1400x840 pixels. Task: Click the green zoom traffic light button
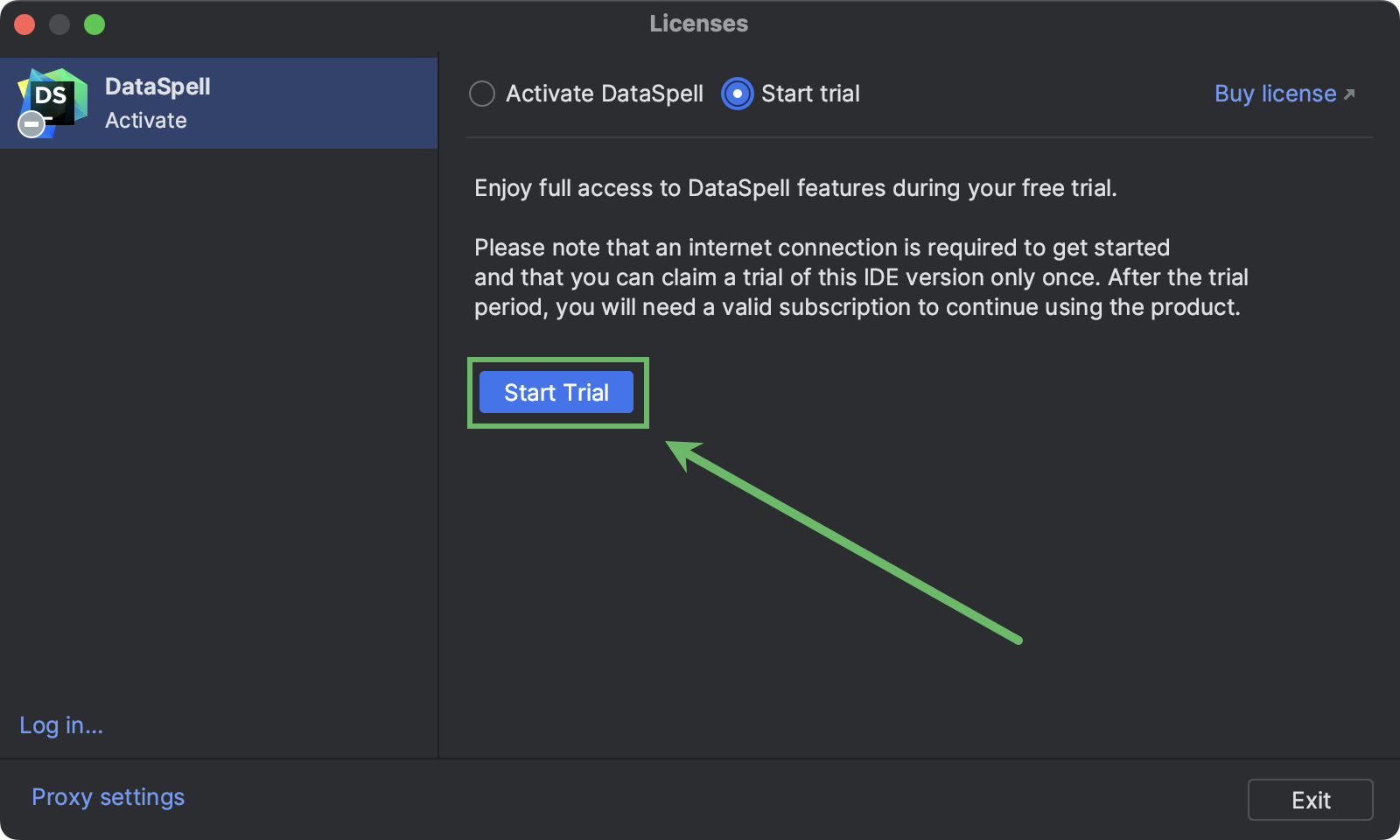tap(94, 24)
